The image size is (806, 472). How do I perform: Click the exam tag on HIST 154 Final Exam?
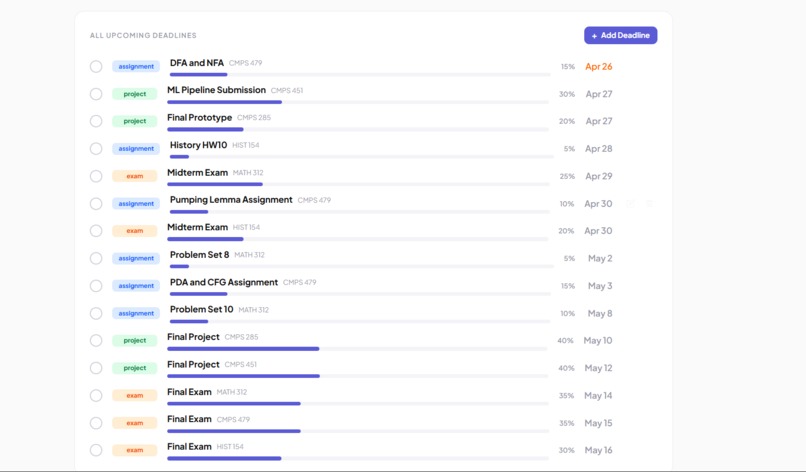[135, 450]
